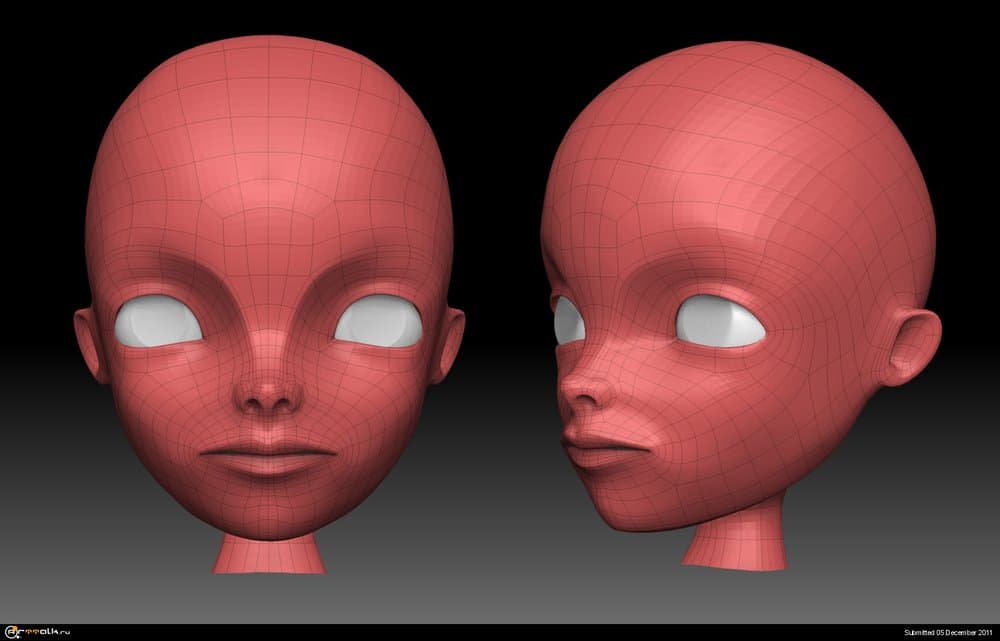Pick the neck of the front-view head
Viewport: 1000px width, 641px height.
(268, 552)
